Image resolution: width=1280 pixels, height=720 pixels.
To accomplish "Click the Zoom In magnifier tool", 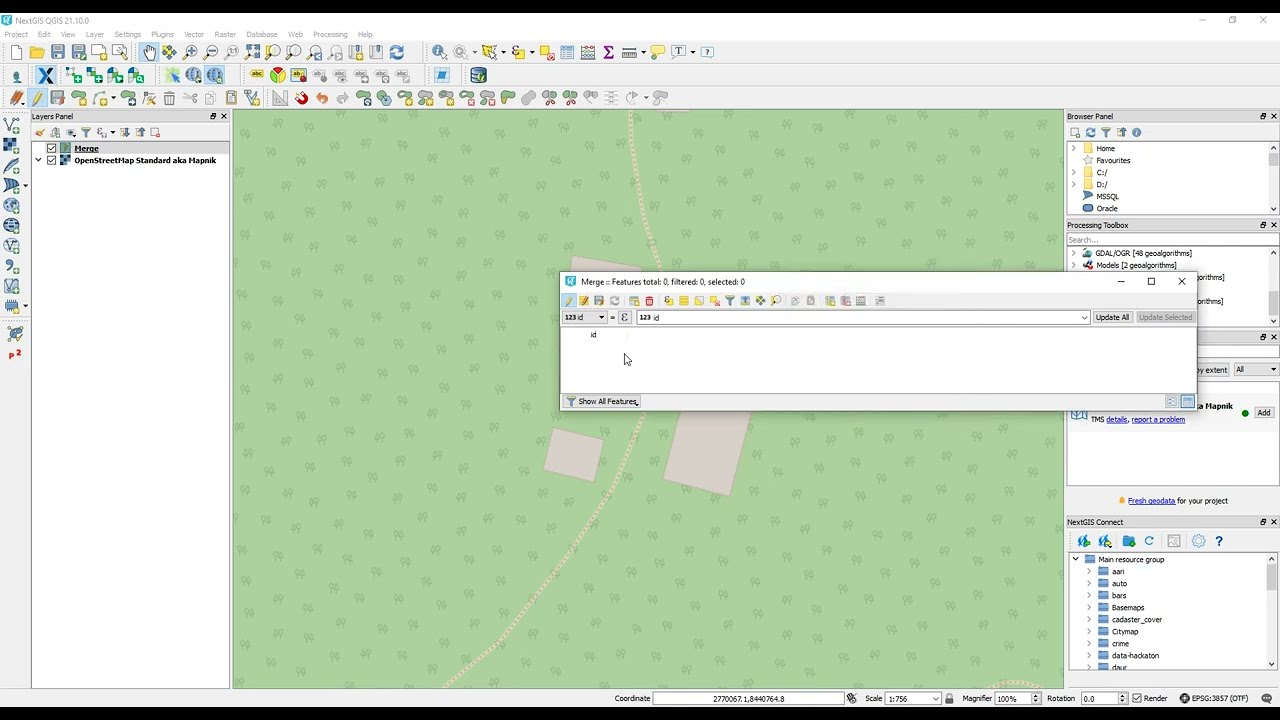I will tap(190, 52).
